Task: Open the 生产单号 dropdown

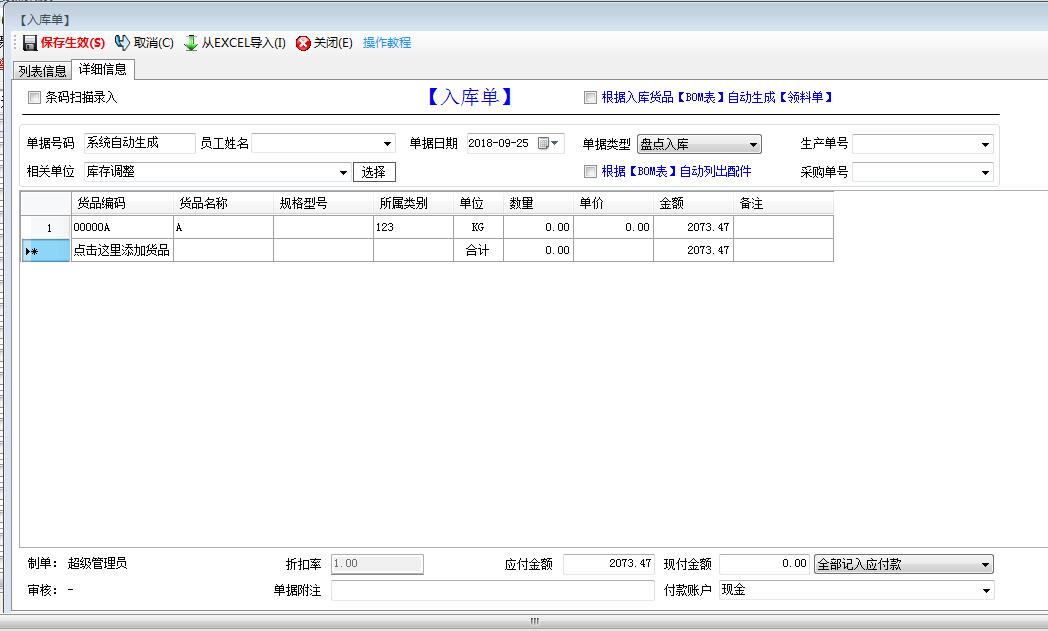Action: point(986,145)
